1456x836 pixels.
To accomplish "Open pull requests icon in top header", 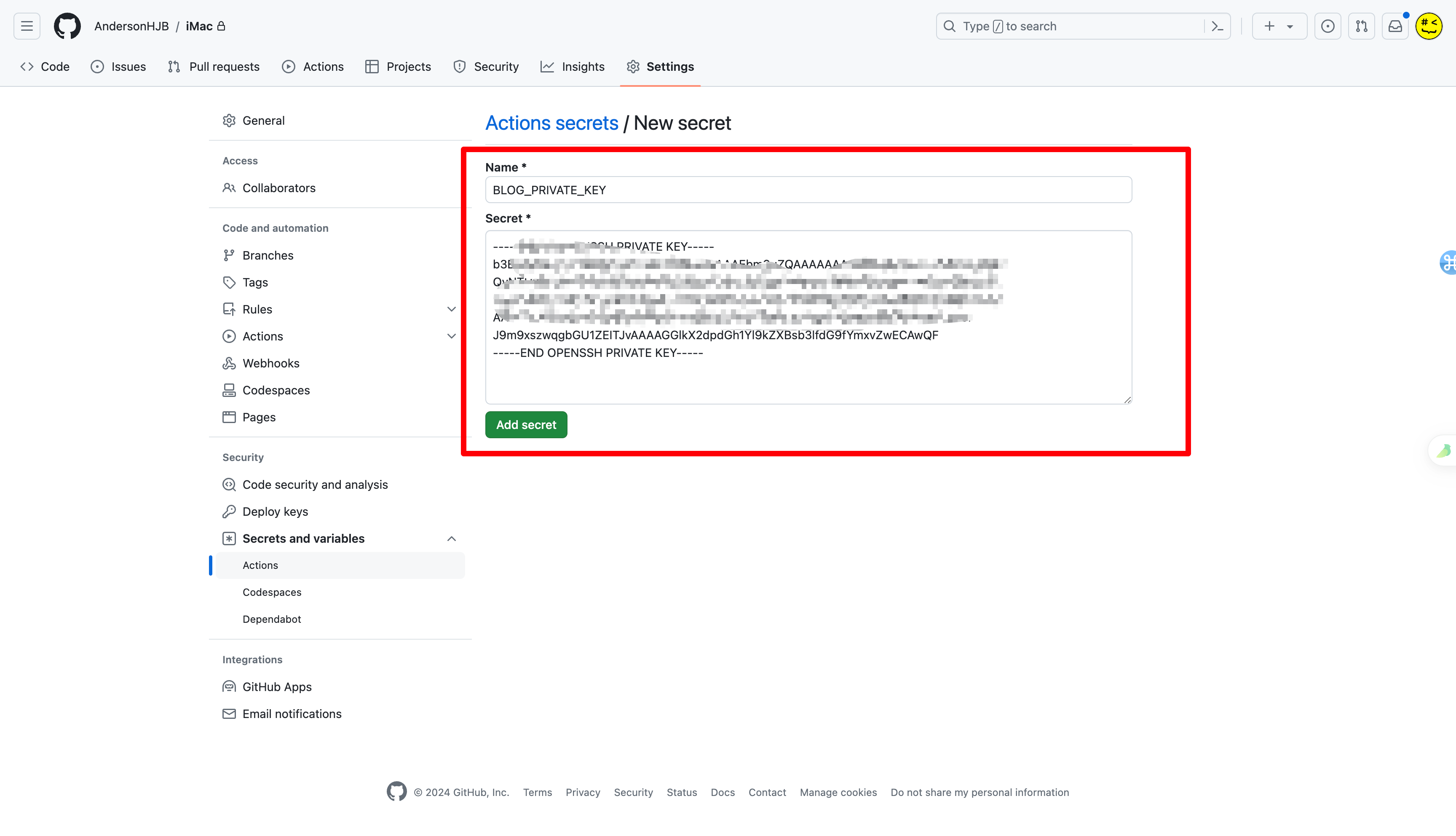I will (1361, 27).
